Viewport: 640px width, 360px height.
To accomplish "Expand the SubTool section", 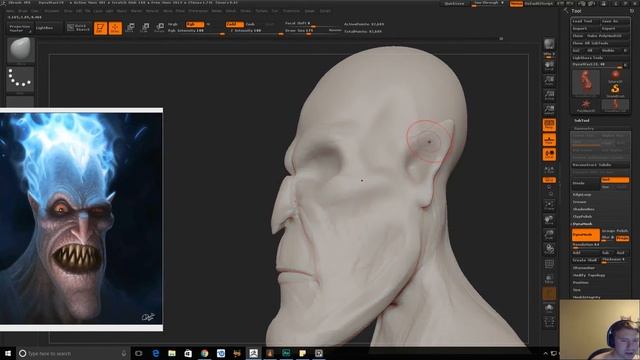I will tap(581, 120).
